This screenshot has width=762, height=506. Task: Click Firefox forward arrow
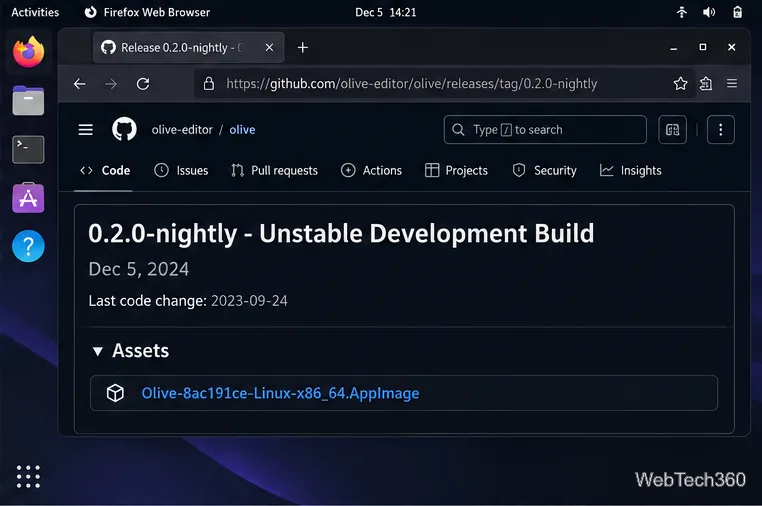(x=111, y=84)
